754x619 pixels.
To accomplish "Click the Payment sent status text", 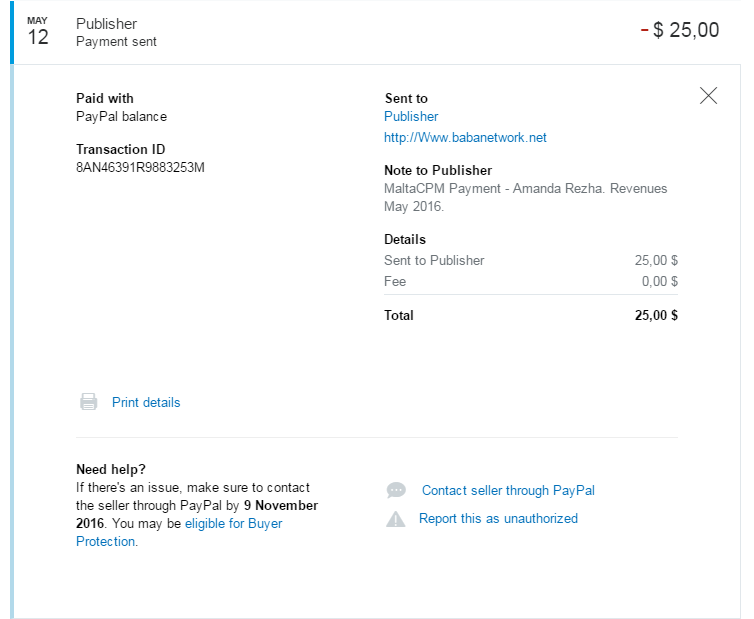I will (116, 42).
